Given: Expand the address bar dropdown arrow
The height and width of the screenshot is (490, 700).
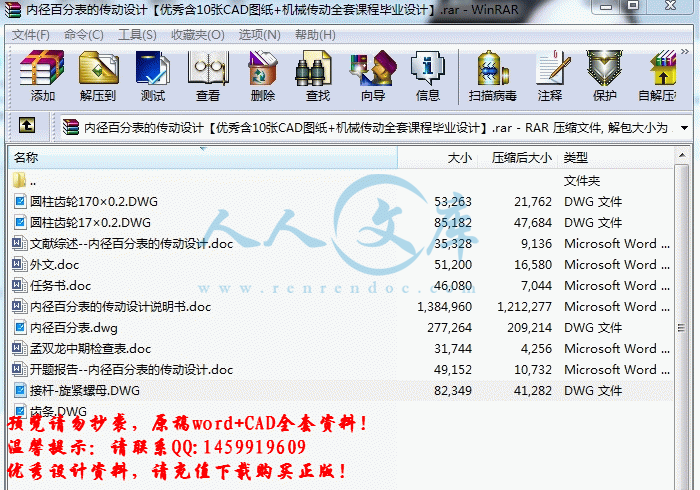Looking at the screenshot, I should click(x=684, y=128).
